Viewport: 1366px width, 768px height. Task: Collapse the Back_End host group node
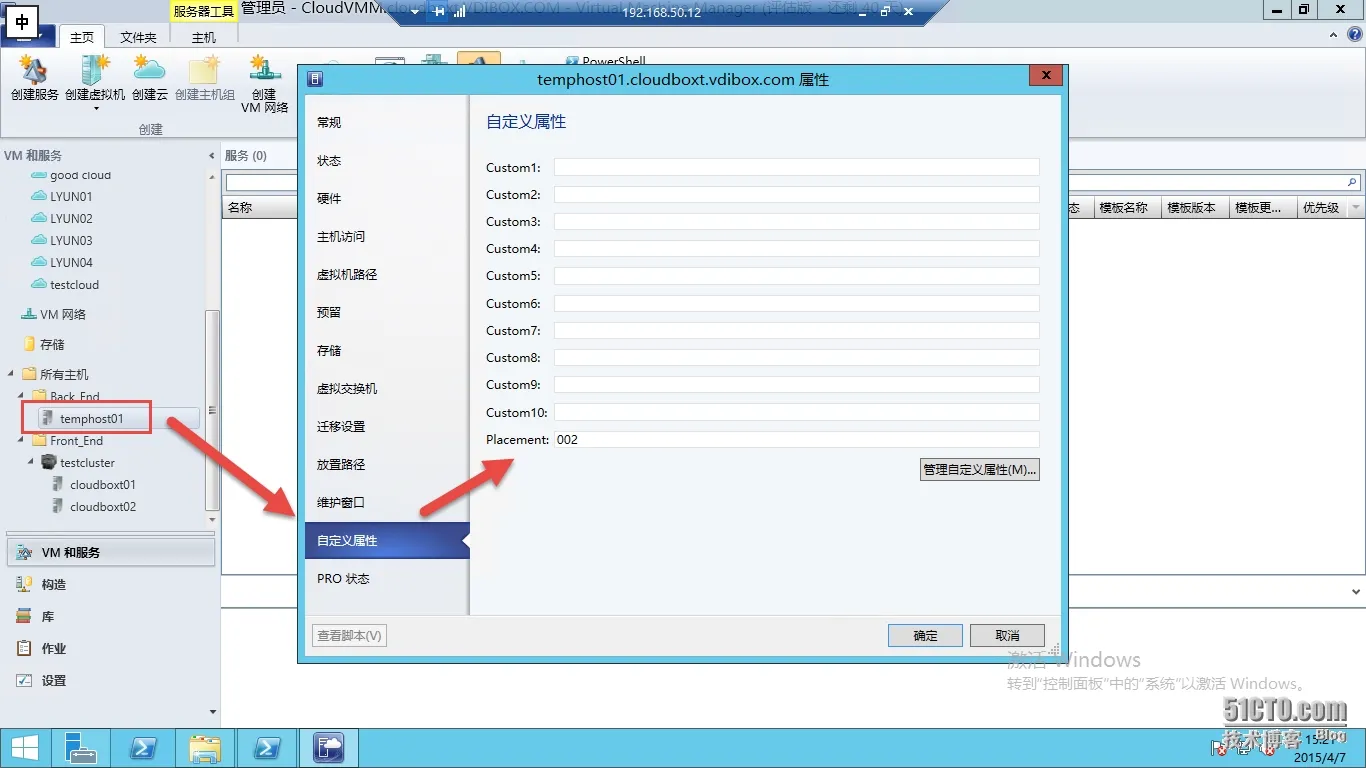click(x=23, y=396)
